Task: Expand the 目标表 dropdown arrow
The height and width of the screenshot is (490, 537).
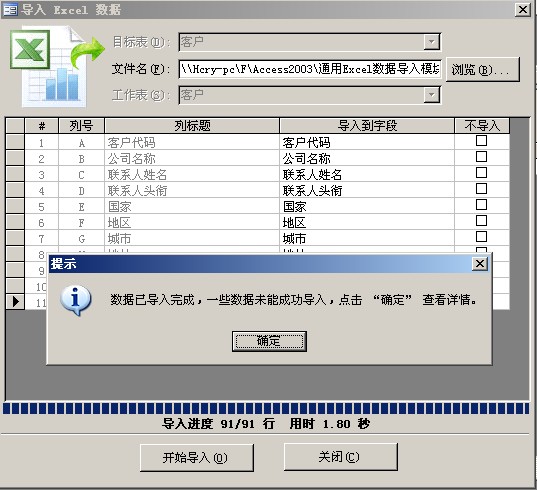Action: pos(432,42)
